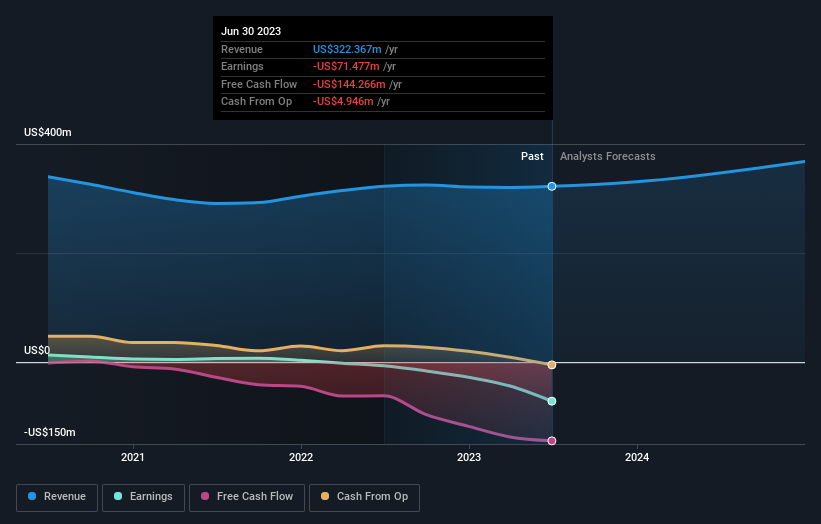Toggle the Free Cash Flow legend button
This screenshot has width=821, height=524.
point(247,497)
